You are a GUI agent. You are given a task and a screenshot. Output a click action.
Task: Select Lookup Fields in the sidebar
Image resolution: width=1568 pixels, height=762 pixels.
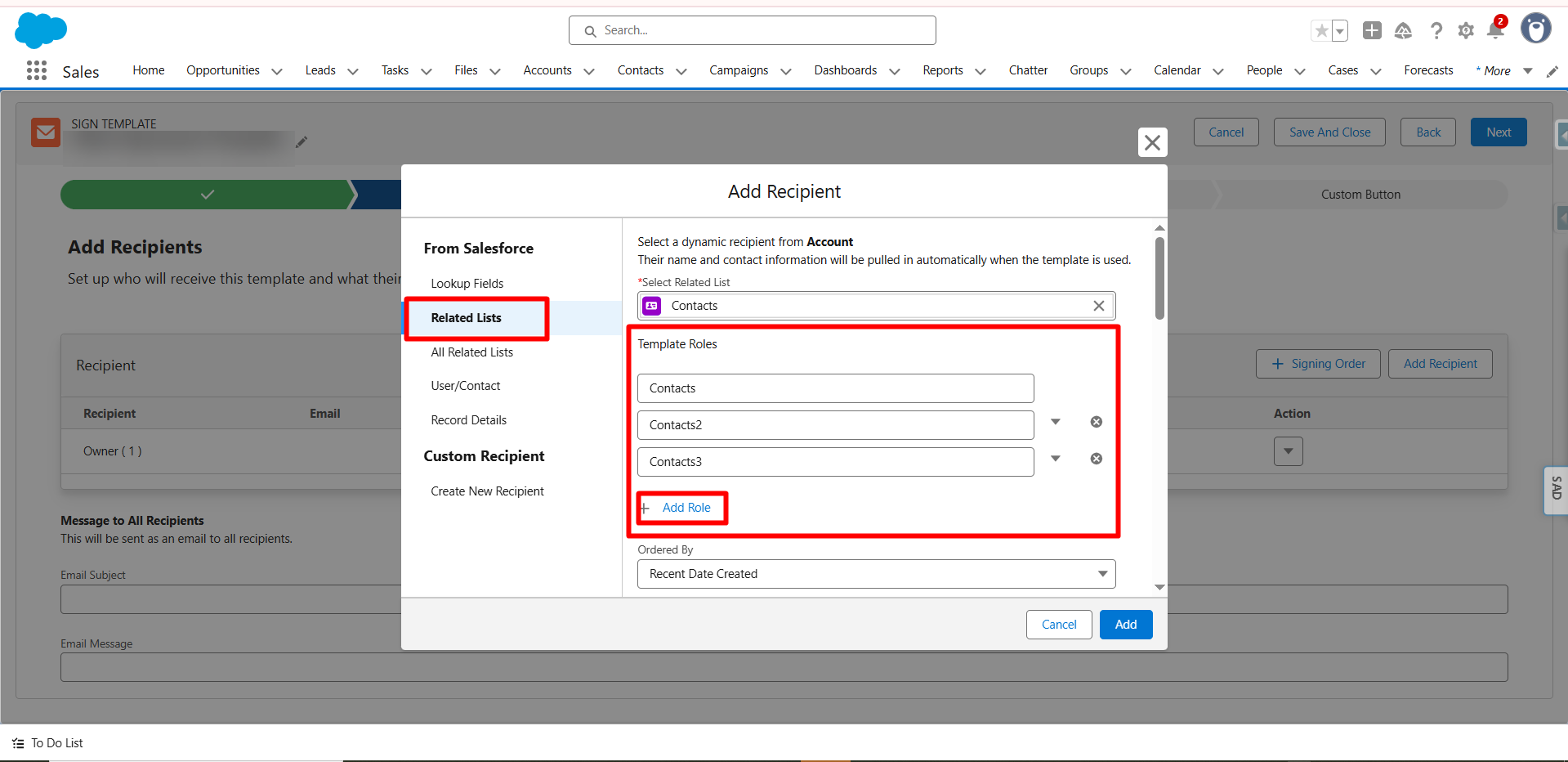coord(467,284)
